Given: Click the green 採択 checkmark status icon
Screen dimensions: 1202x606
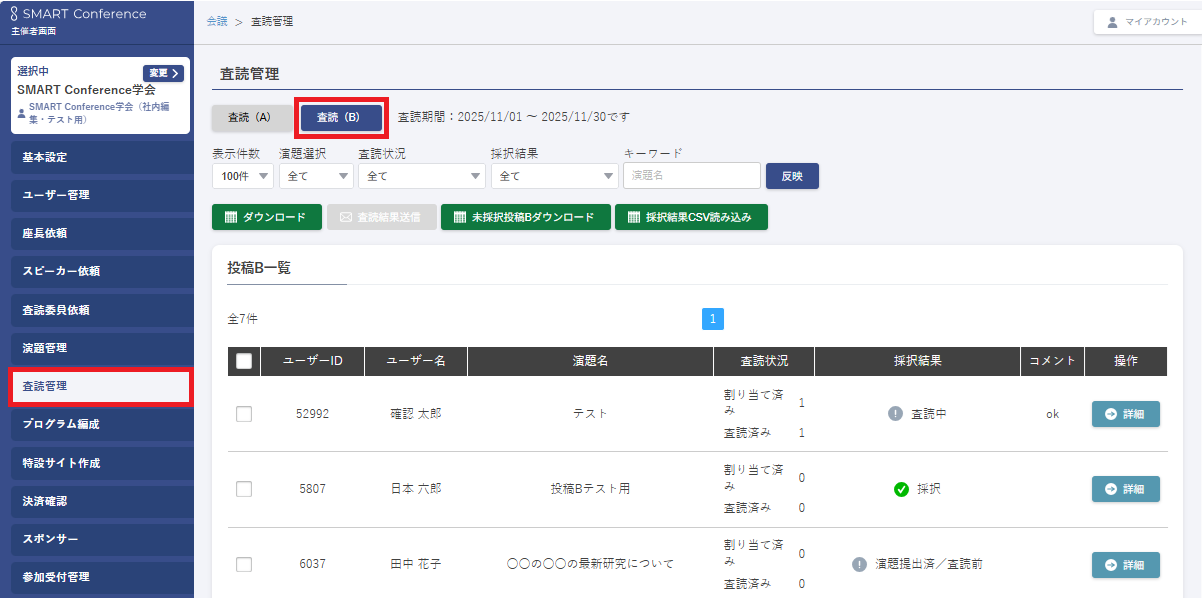Looking at the screenshot, I should pyautogui.click(x=901, y=489).
